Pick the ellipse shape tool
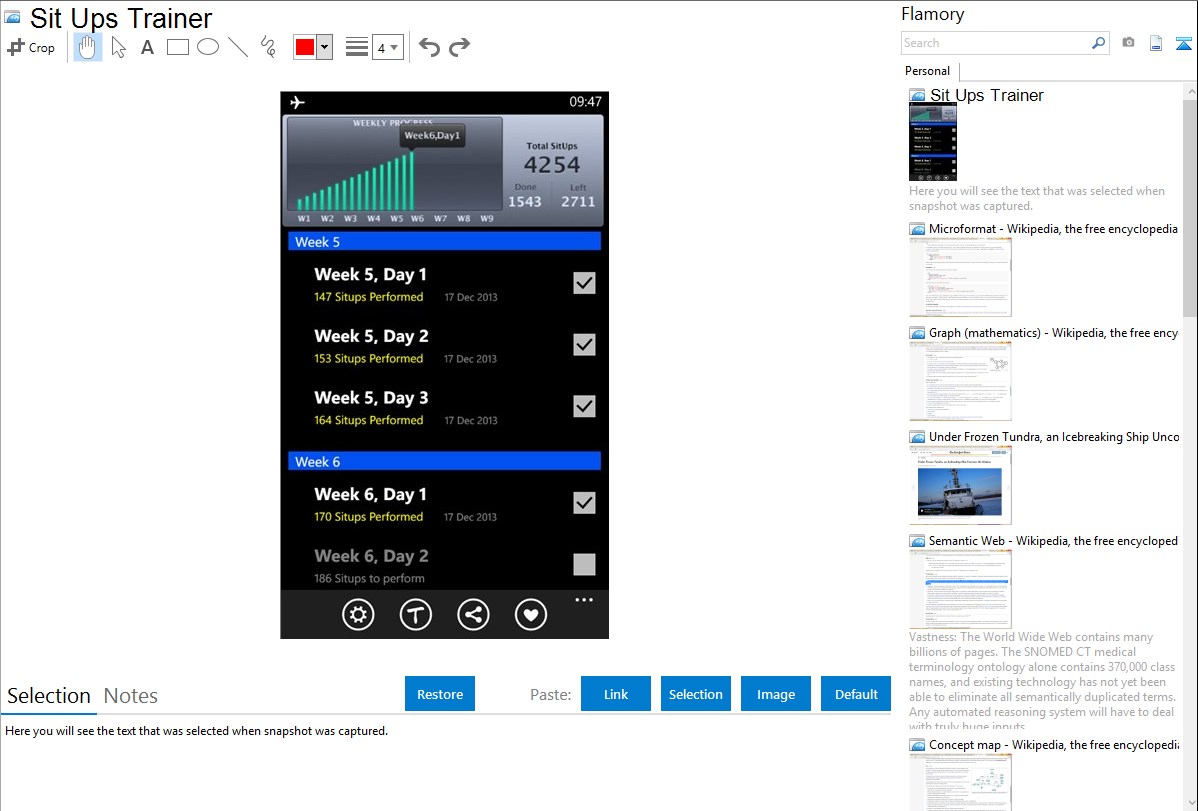Viewport: 1198px width, 811px height. pyautogui.click(x=208, y=47)
